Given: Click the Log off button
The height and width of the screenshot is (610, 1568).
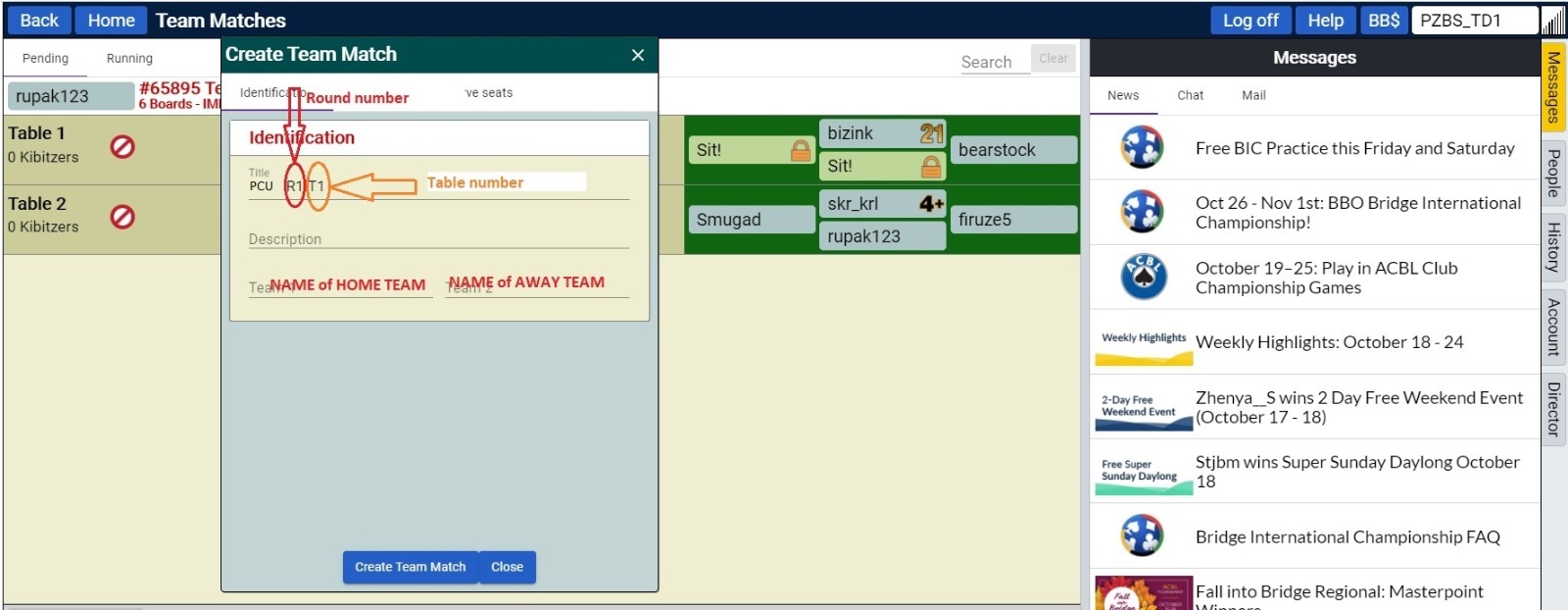Looking at the screenshot, I should [x=1249, y=21].
